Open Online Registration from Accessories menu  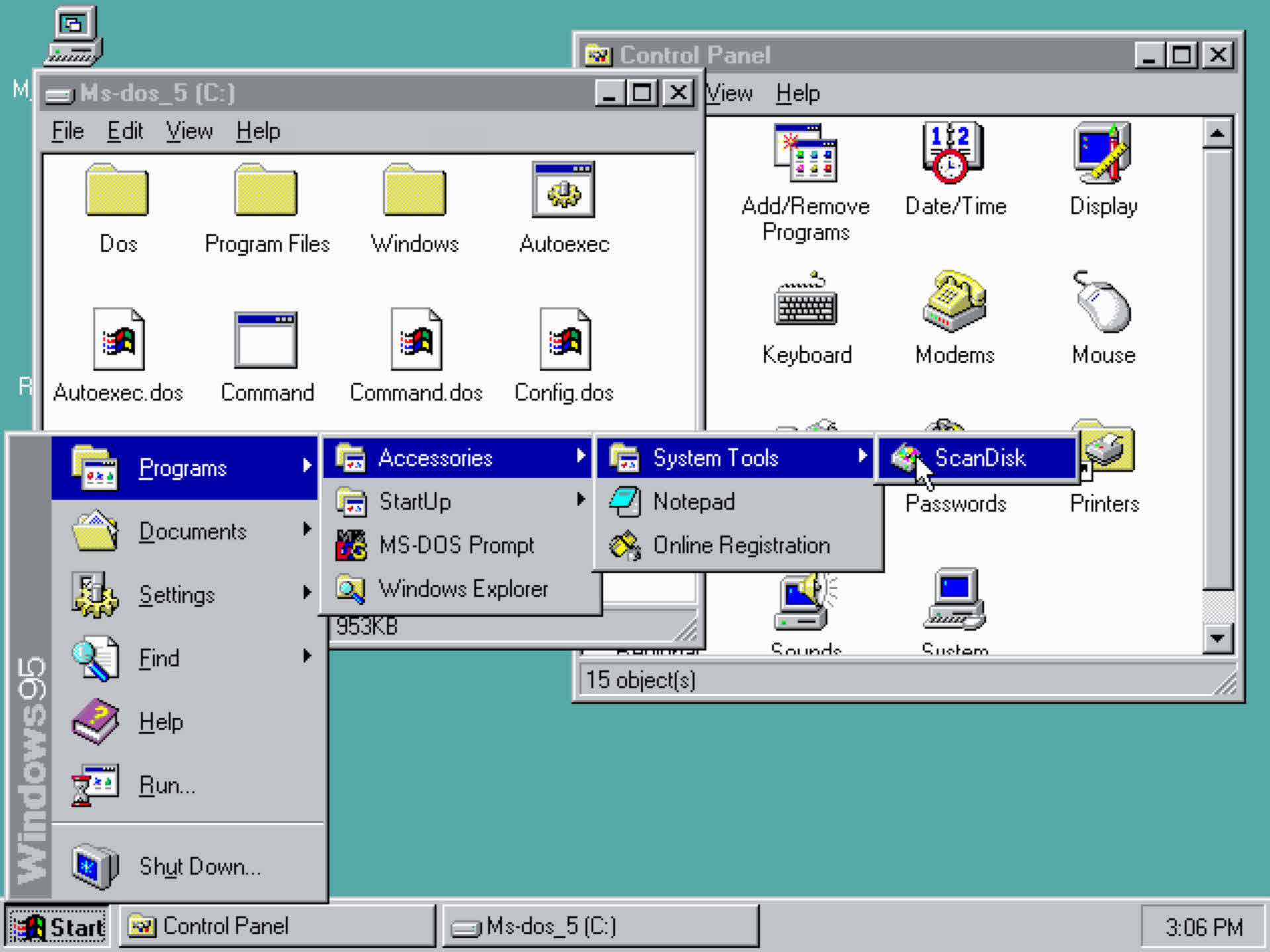pos(739,545)
